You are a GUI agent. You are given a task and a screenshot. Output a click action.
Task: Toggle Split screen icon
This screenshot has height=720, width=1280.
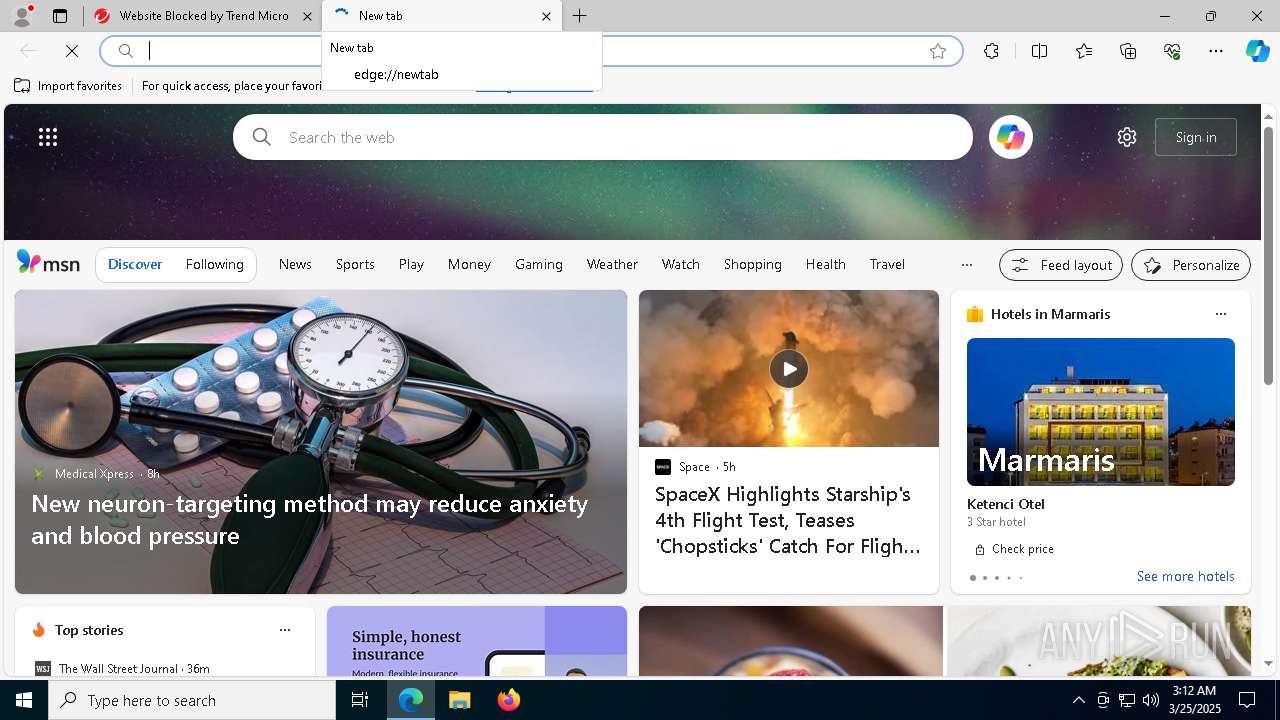click(x=1039, y=51)
